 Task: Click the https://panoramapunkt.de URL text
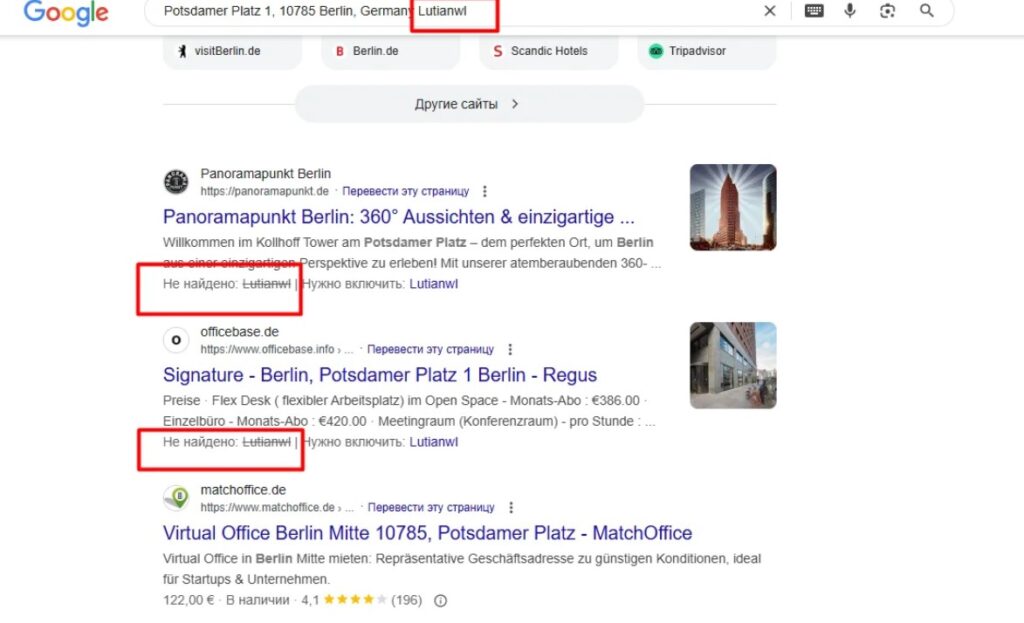[x=264, y=191]
